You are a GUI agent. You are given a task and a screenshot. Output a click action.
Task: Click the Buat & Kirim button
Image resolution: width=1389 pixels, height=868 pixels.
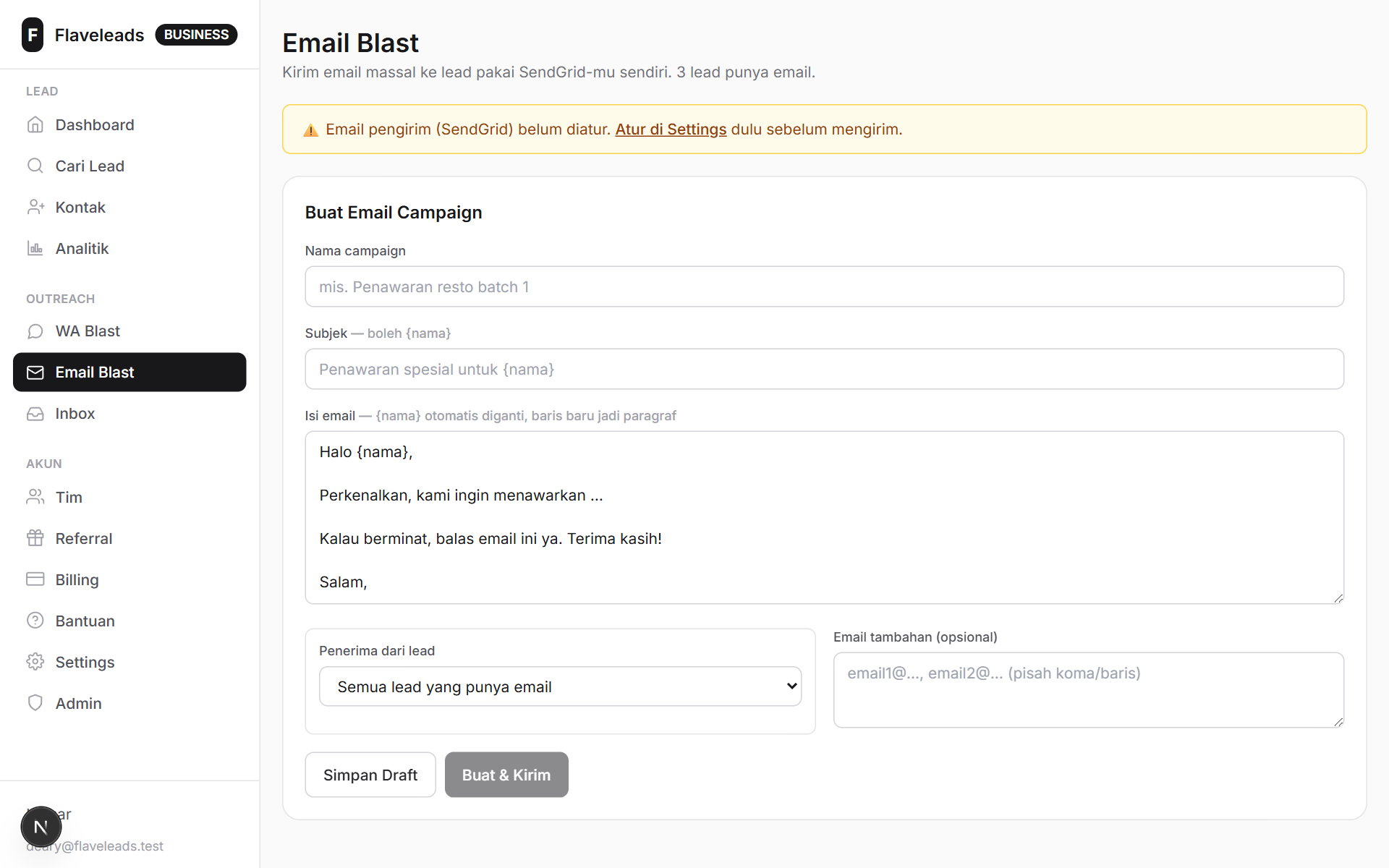click(x=506, y=775)
